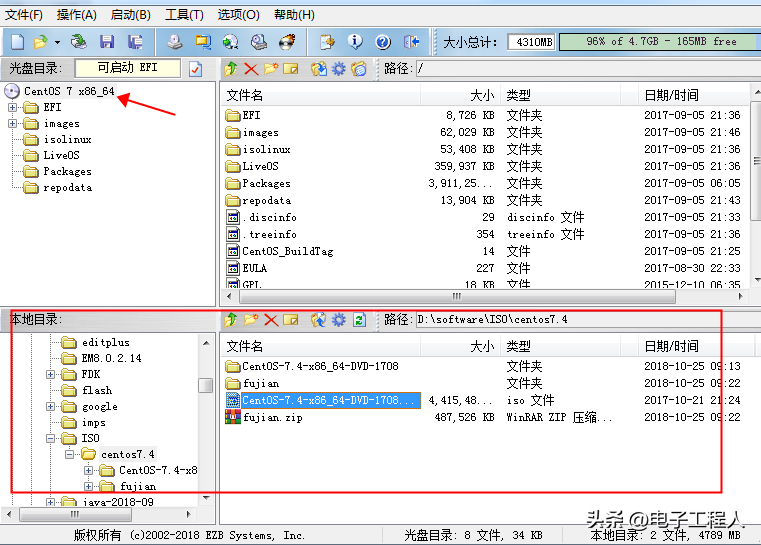Open Help with the question mark icon
Screen dimensions: 761x545
(383, 42)
